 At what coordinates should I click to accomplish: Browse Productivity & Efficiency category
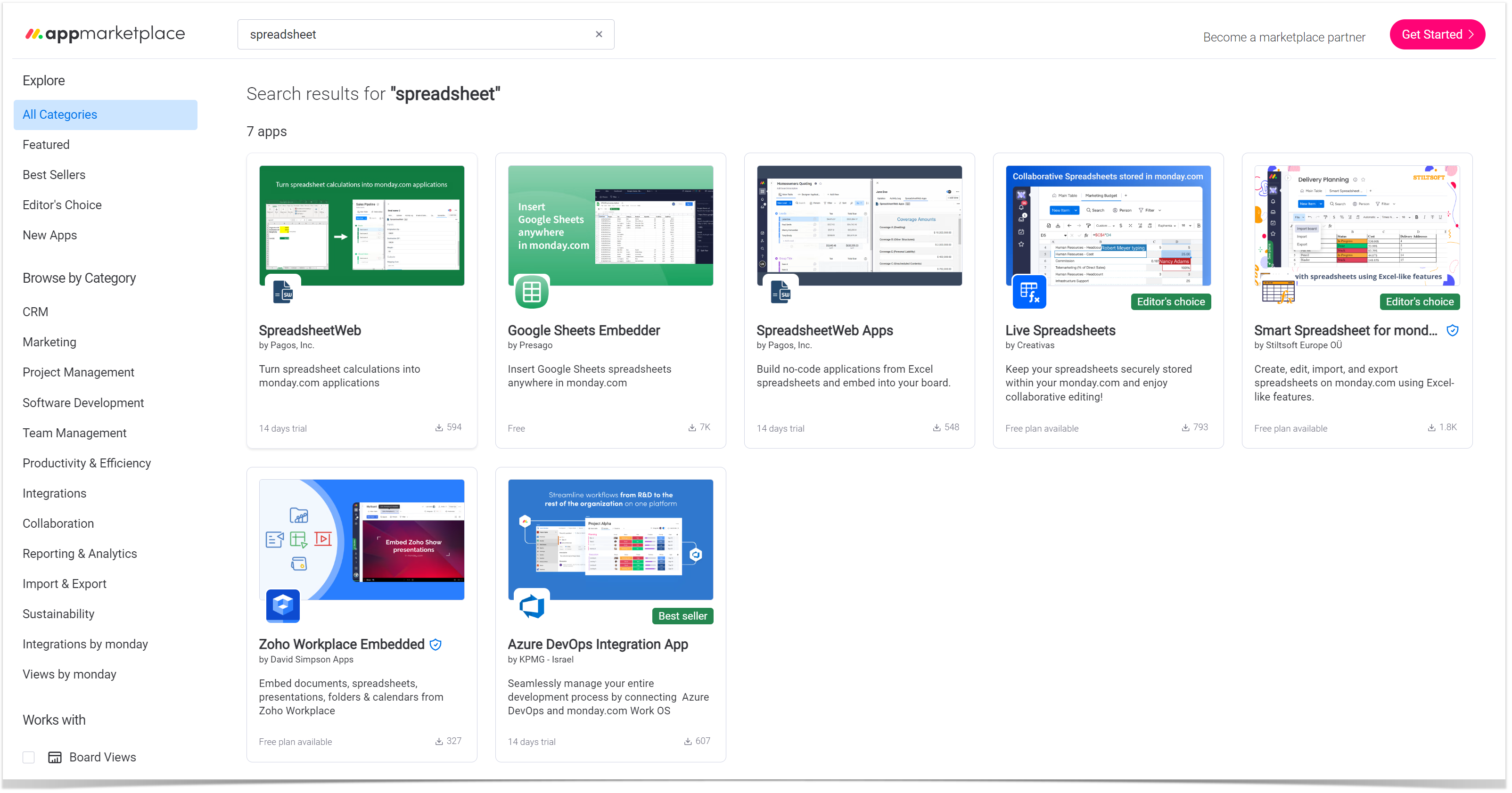(x=87, y=463)
